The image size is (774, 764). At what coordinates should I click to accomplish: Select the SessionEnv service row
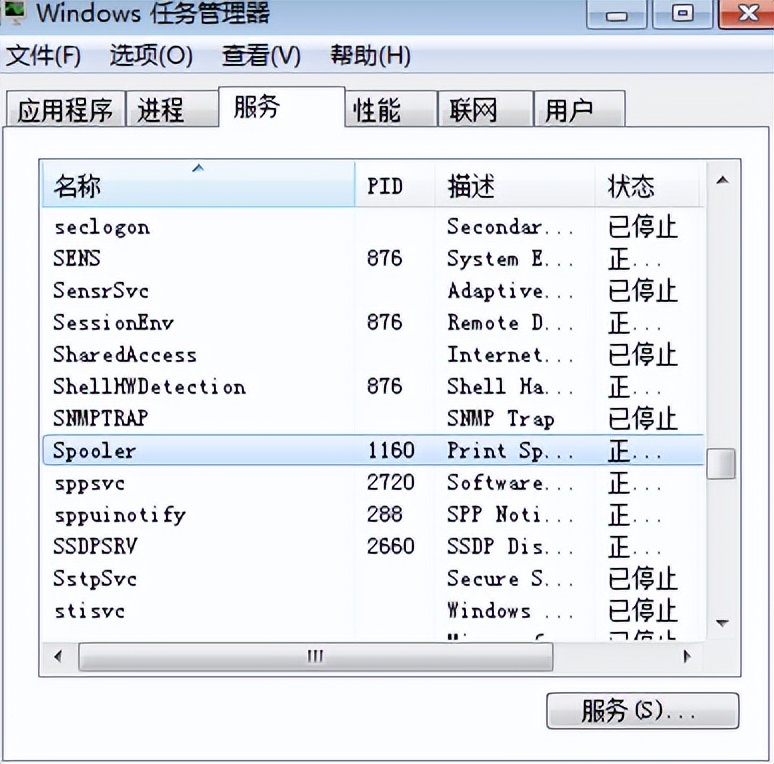click(373, 323)
